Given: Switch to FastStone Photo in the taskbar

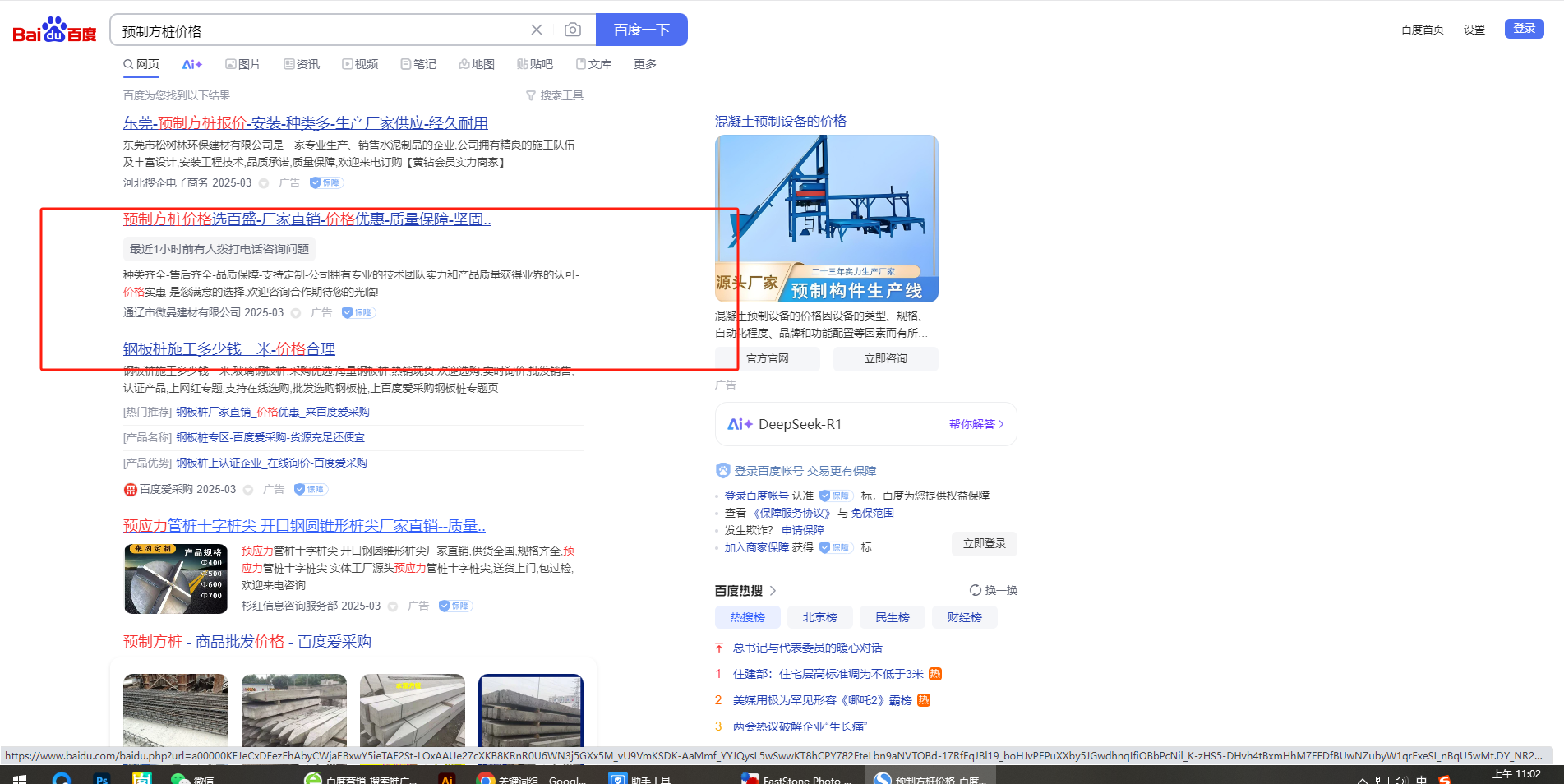Looking at the screenshot, I should click(797, 778).
